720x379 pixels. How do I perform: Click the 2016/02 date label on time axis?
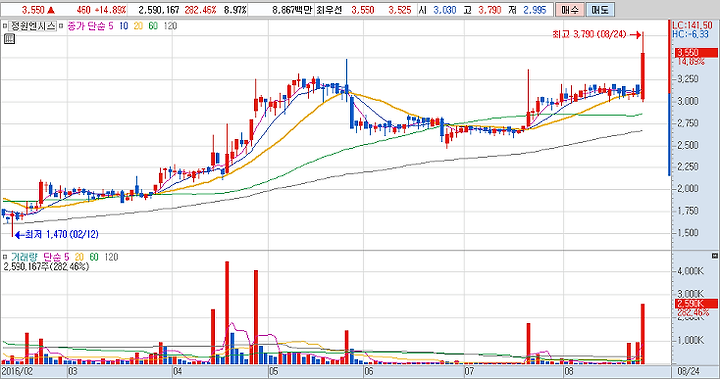[17, 371]
